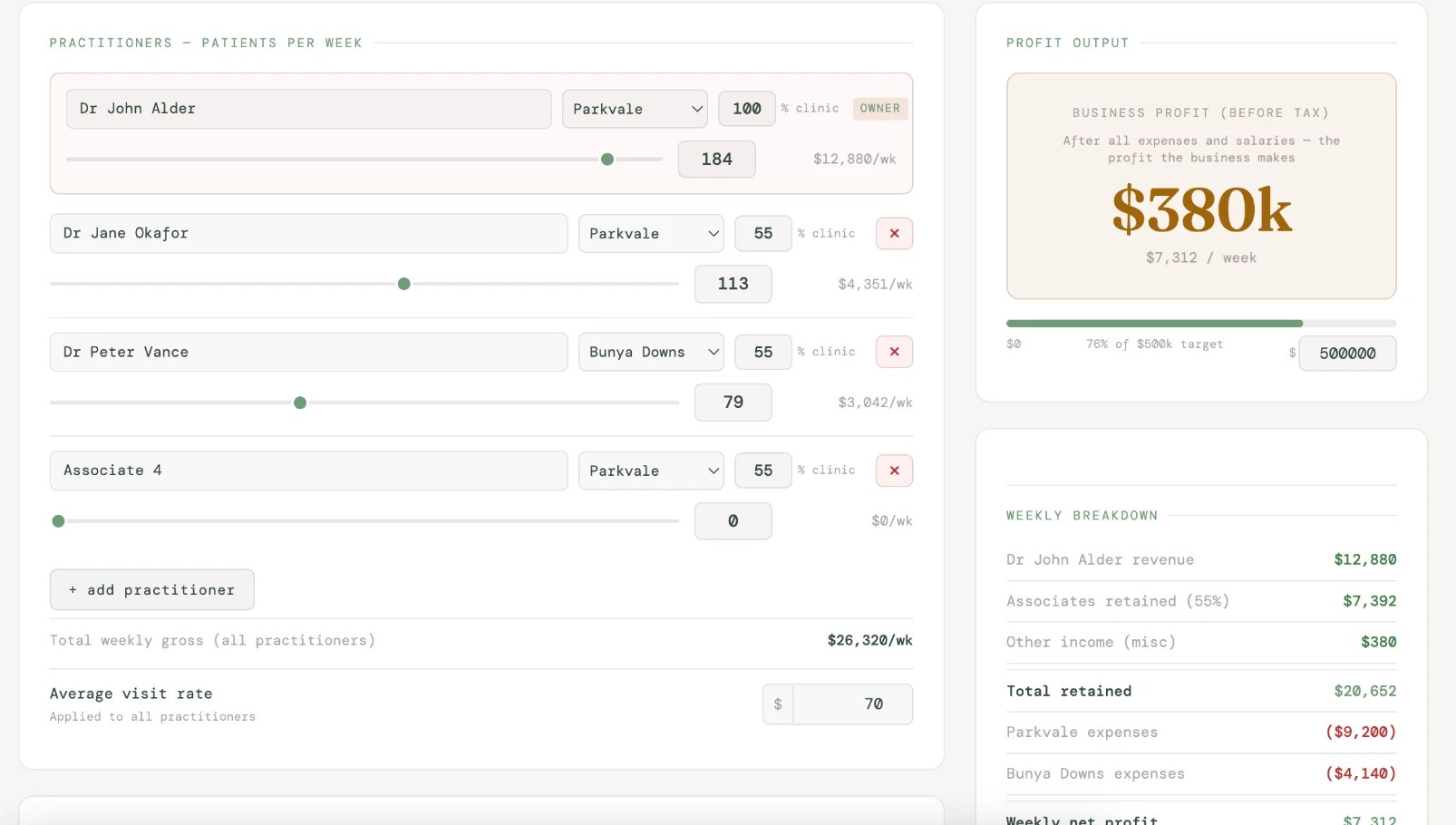Open Dr Peter Vance's Bunya Downs dropdown

651,352
